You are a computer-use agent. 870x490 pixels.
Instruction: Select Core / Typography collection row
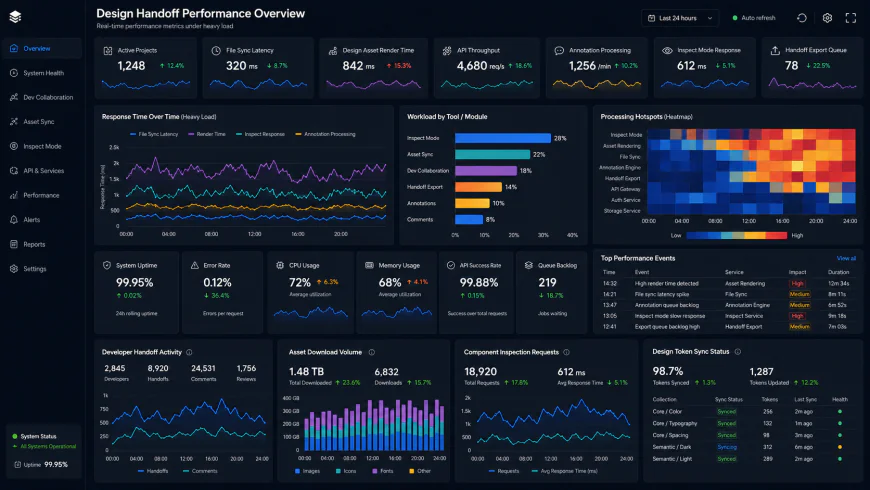750,423
